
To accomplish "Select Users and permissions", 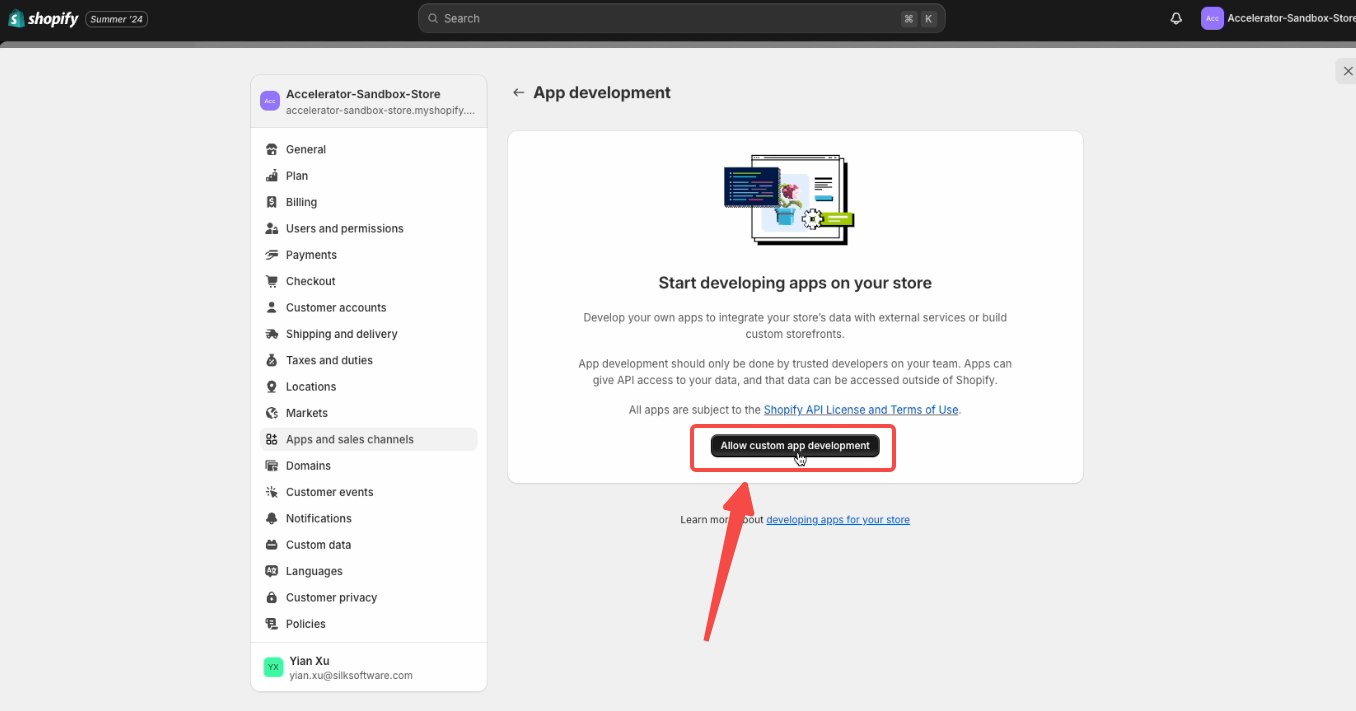I will (369, 229).
